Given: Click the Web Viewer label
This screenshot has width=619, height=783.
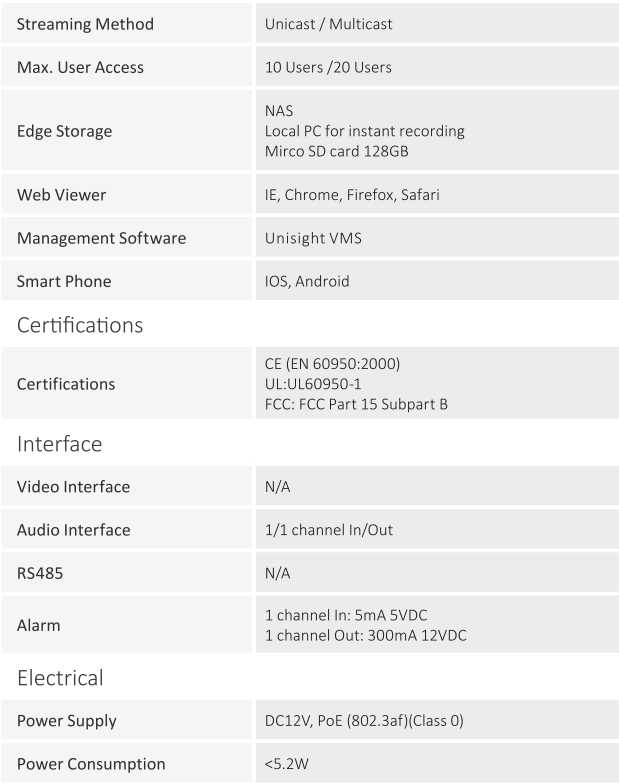Looking at the screenshot, I should pyautogui.click(x=61, y=195).
